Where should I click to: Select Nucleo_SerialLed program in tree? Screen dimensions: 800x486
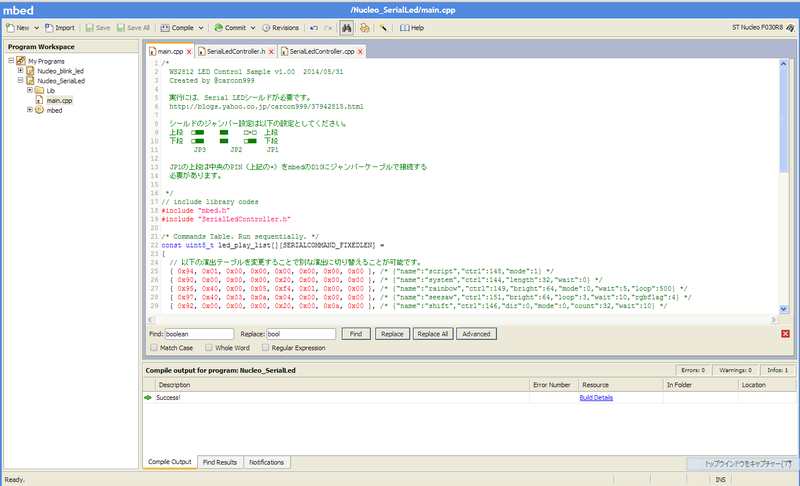tap(61, 81)
